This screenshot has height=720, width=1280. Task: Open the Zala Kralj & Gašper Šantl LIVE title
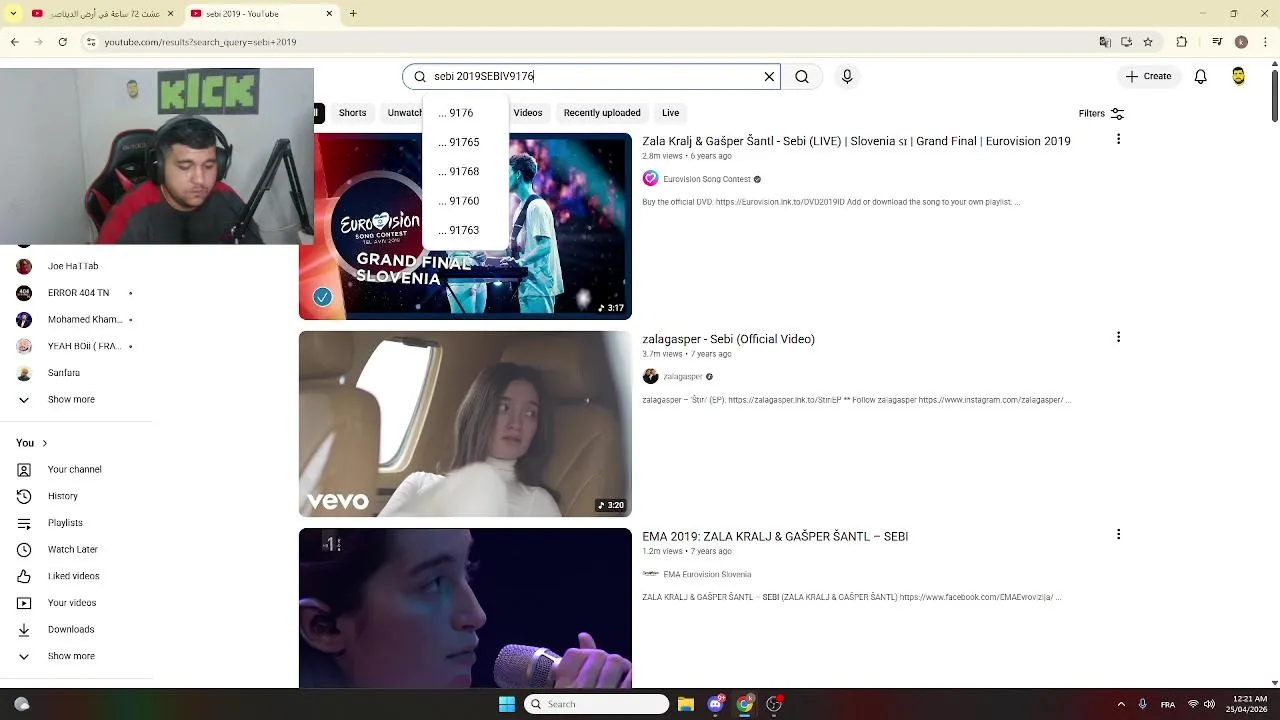856,141
